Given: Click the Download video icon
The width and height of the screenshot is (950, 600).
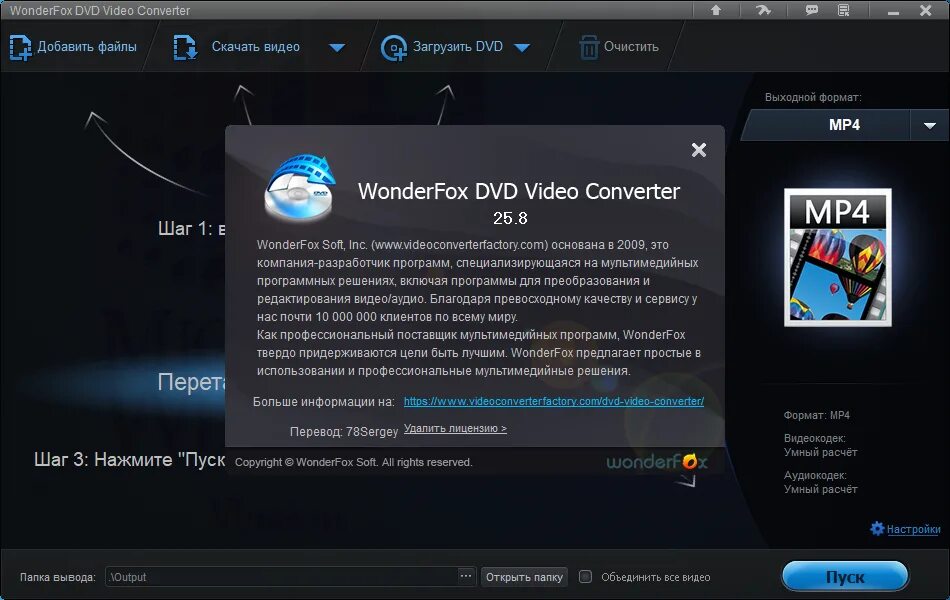Looking at the screenshot, I should [185, 47].
